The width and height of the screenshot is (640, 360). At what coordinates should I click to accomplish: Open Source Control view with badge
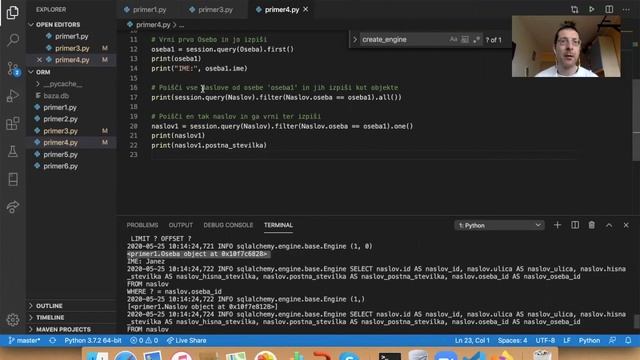tap(13, 68)
